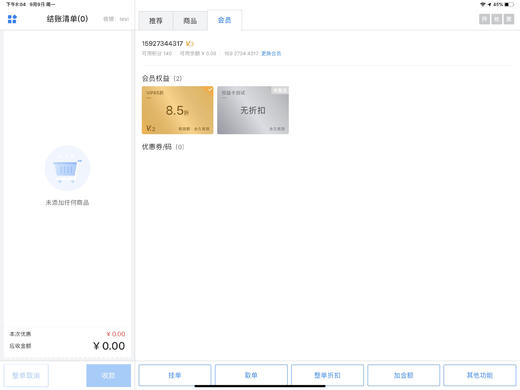520x390 pixels.
Task: Click the Wi-Fi icon in the status bar
Action: pos(482,4)
